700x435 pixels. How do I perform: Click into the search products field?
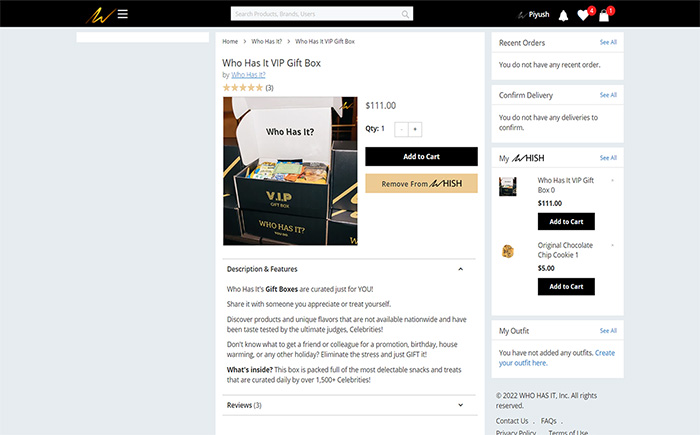click(x=316, y=14)
